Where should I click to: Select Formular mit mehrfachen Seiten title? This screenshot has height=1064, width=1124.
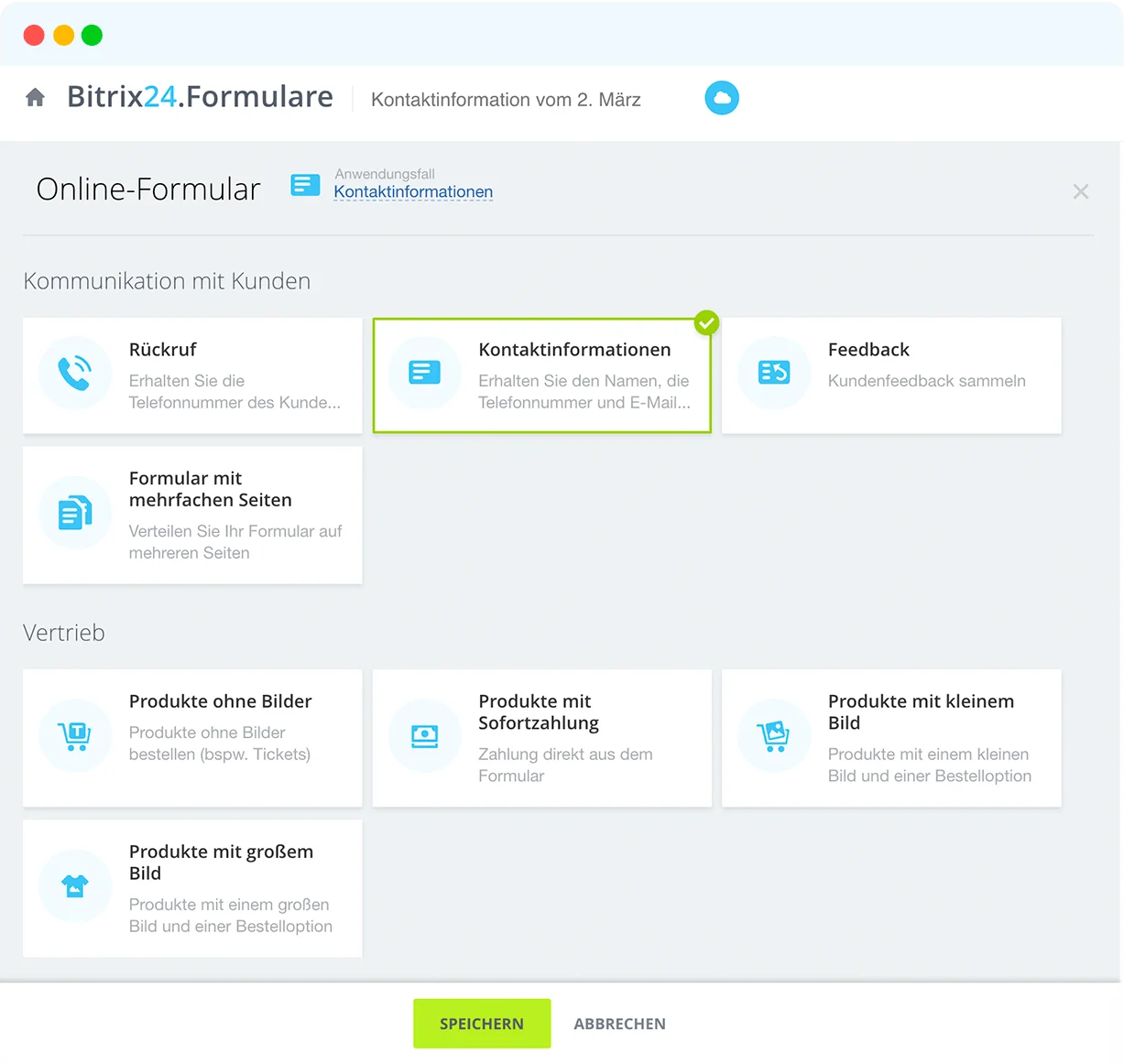(211, 489)
